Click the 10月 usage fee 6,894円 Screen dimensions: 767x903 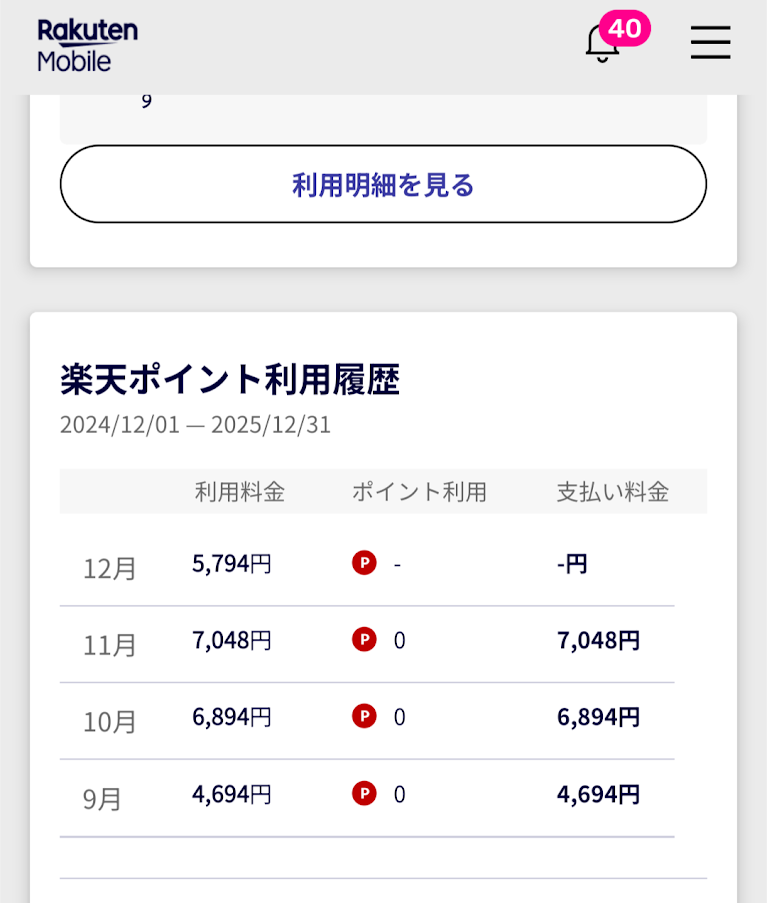click(x=232, y=717)
